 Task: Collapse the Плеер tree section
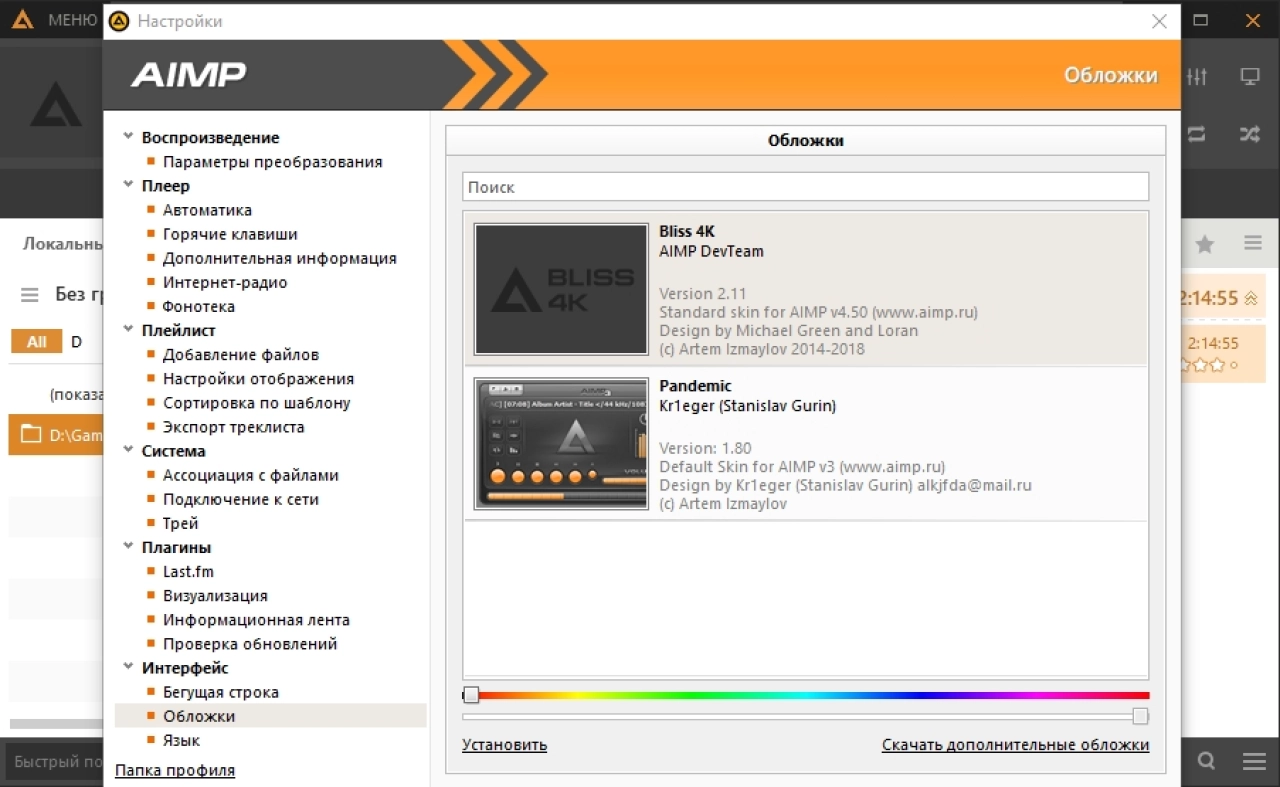pos(128,185)
